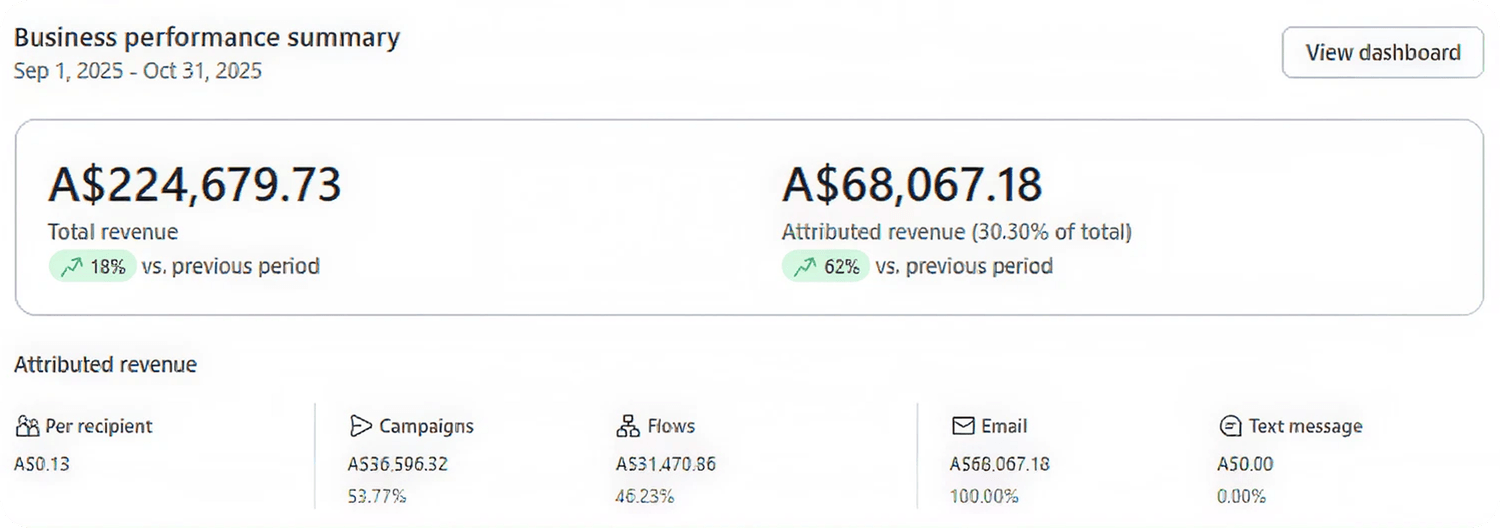Click the total revenue trend arrow icon
This screenshot has width=1500, height=528.
[70, 267]
